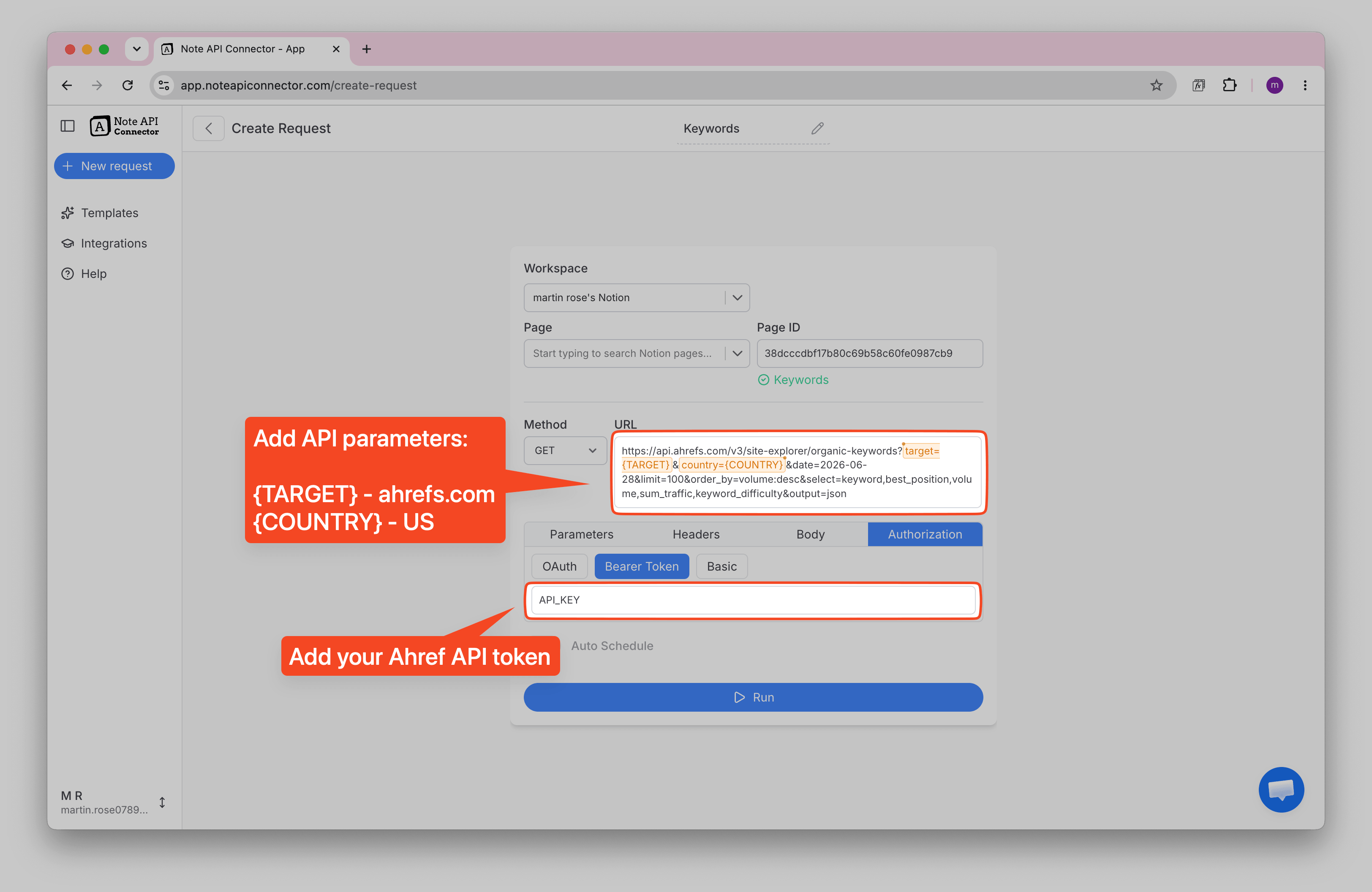Open a new browser tab
The height and width of the screenshot is (892, 1372).
click(367, 49)
